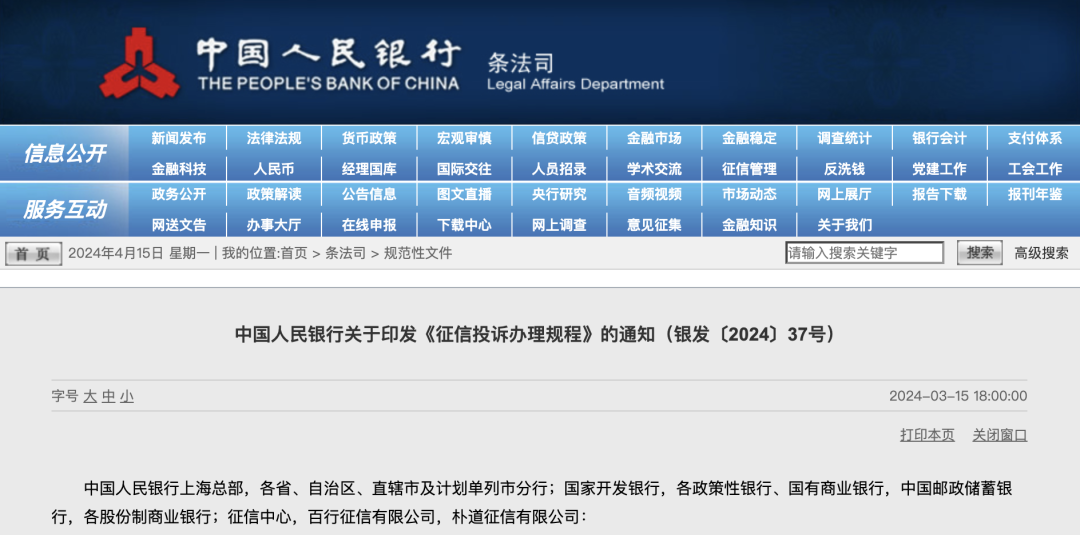Click the 条法司 department title
The image size is (1080, 535).
click(520, 63)
